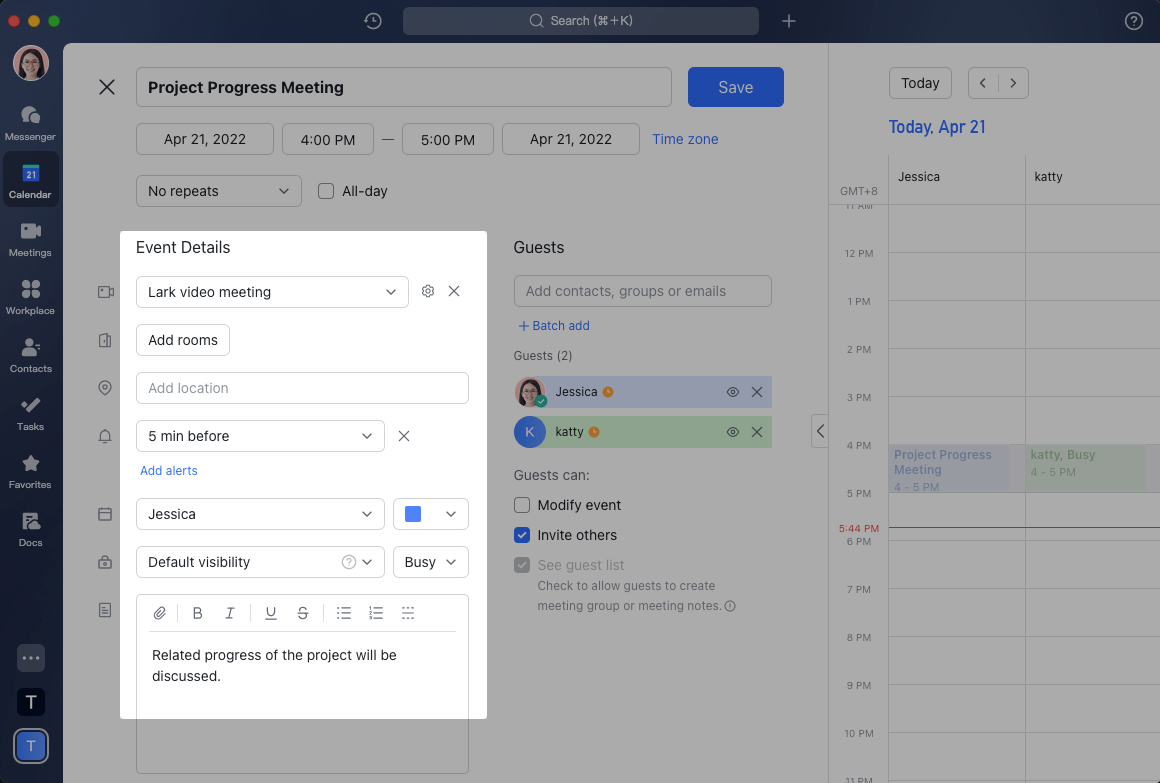Viewport: 1160px width, 783px height.
Task: Expand the 5 min before alert dropdown
Action: tap(260, 436)
